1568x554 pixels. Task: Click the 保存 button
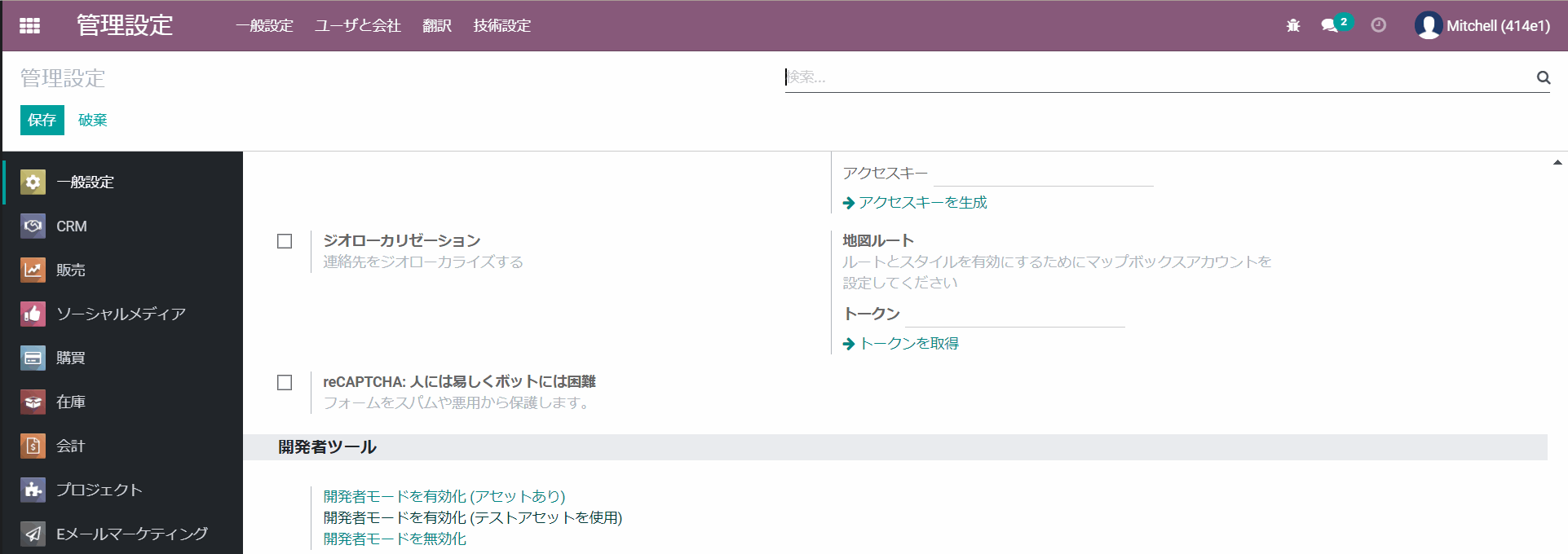click(x=42, y=120)
